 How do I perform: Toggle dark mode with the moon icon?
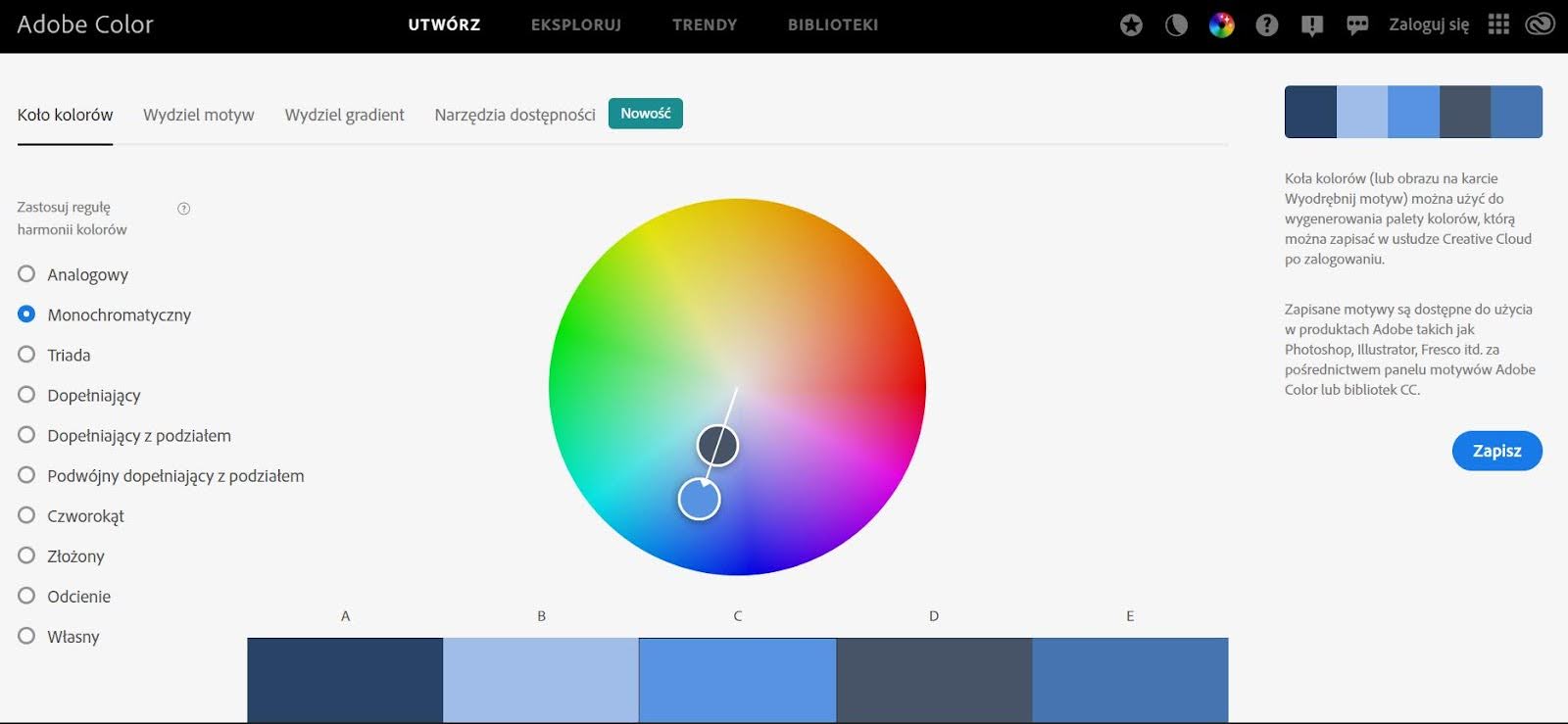pos(1176,25)
